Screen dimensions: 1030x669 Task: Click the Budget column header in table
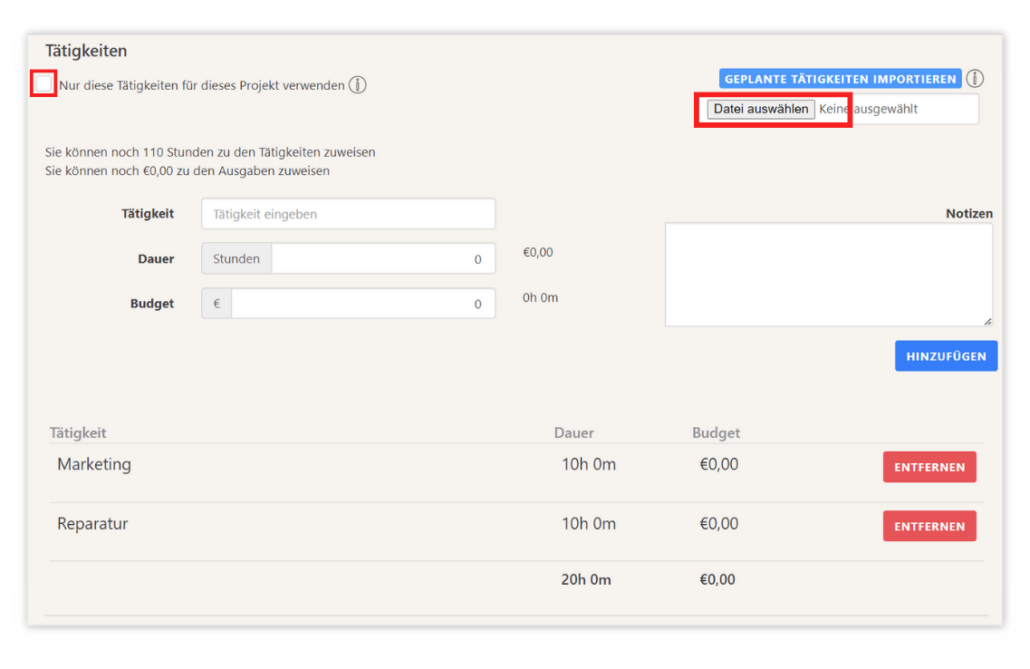[716, 433]
